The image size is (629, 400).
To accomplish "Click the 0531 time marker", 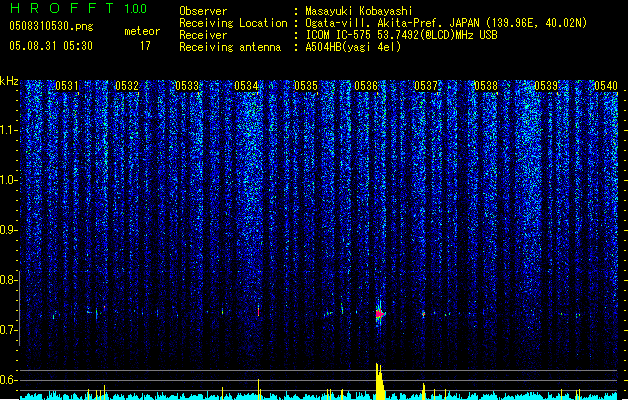I will (x=67, y=86).
